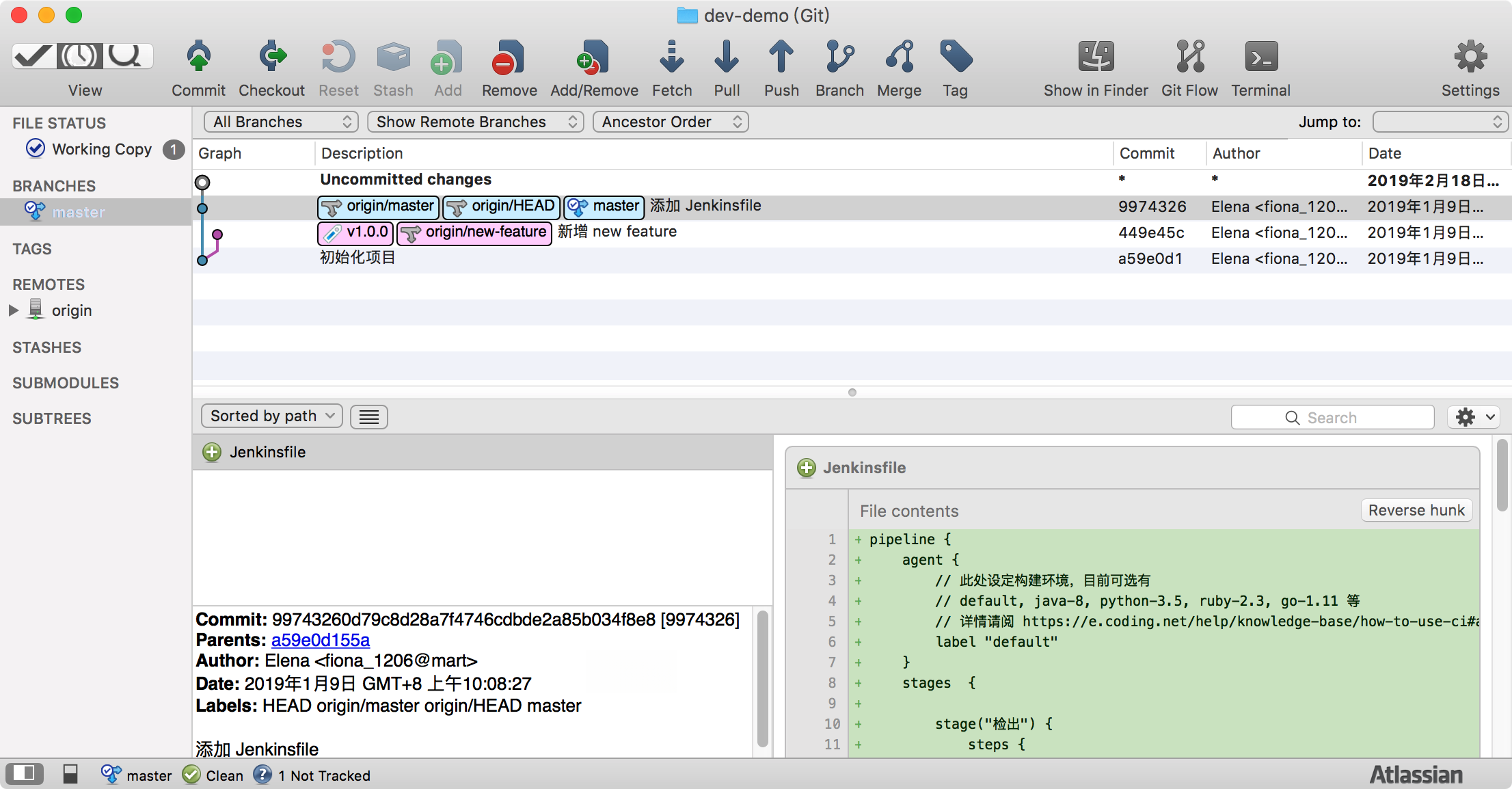Click the Search field in diff pane
The height and width of the screenshot is (789, 1512).
(1332, 417)
